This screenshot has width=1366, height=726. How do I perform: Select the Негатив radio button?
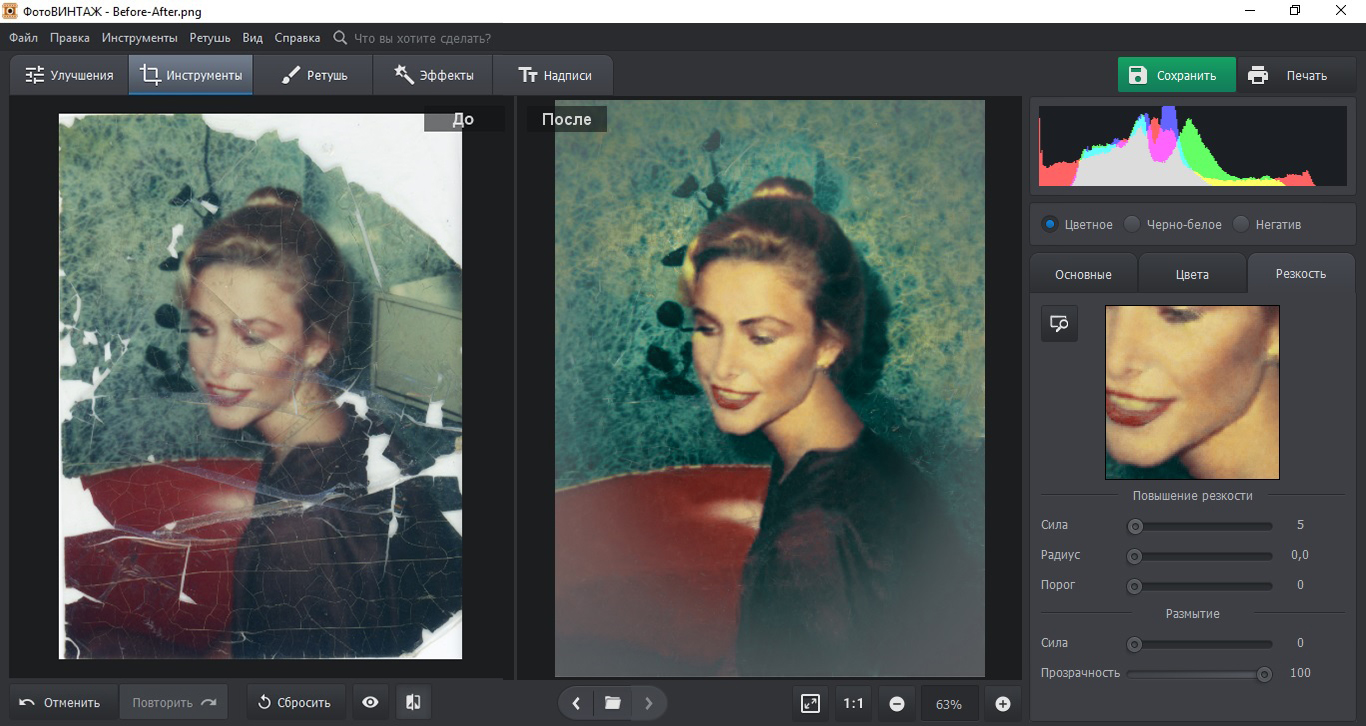tap(1241, 224)
